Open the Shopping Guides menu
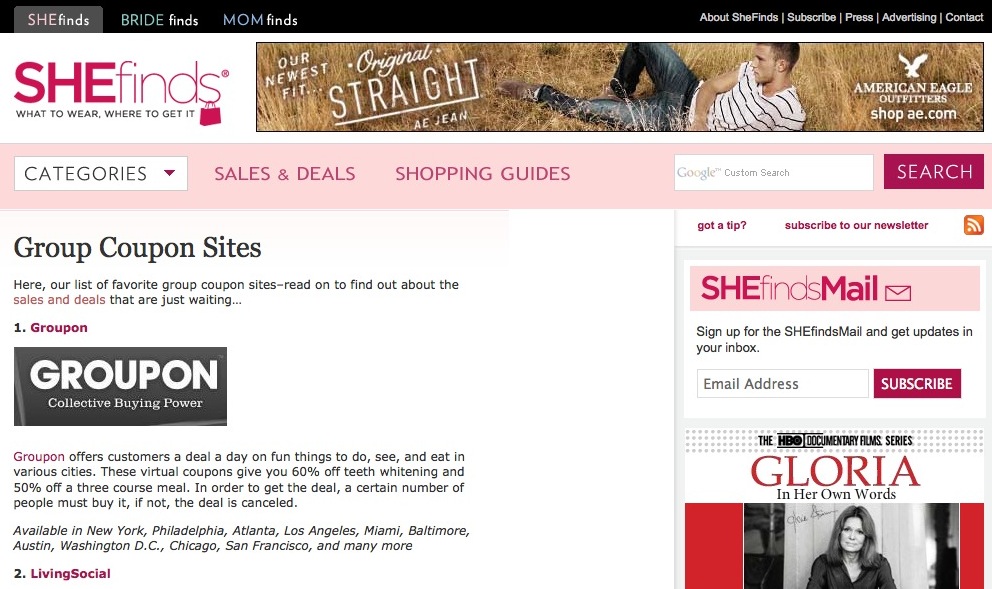Image resolution: width=992 pixels, height=589 pixels. 483,173
